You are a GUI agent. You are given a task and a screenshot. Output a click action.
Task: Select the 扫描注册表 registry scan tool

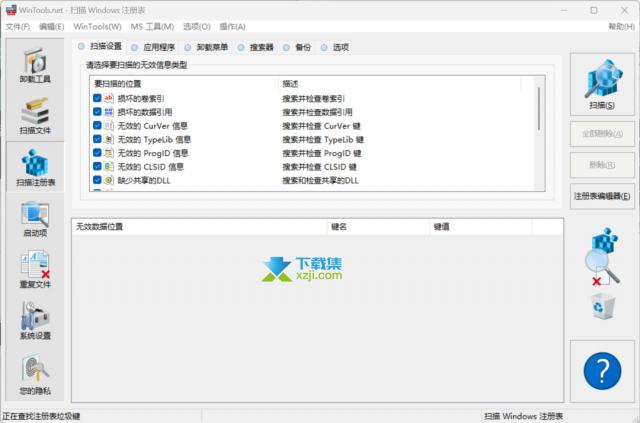pos(35,168)
